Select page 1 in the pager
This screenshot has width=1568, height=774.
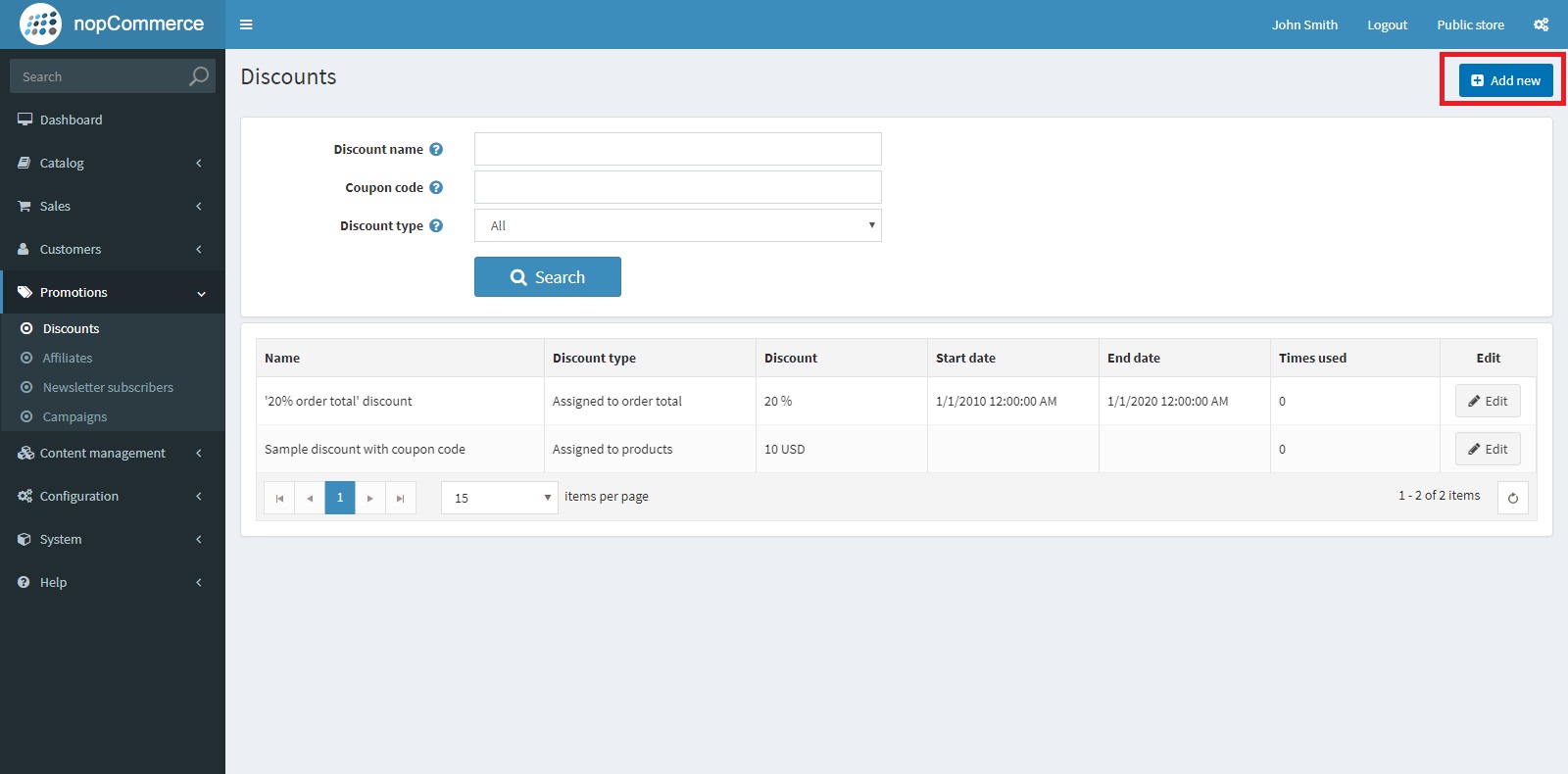pyautogui.click(x=340, y=498)
